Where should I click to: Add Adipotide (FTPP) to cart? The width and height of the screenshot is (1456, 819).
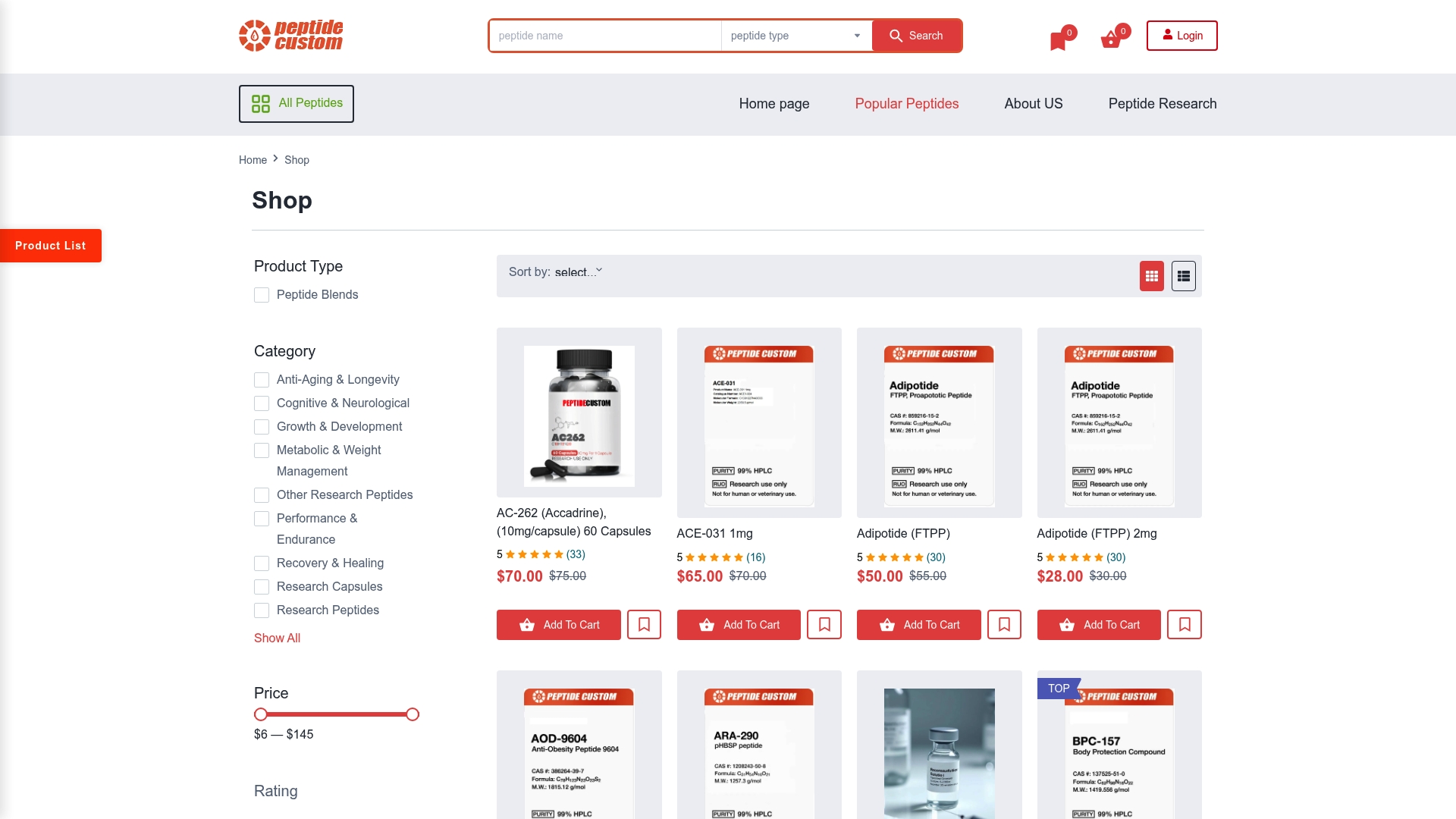919,625
